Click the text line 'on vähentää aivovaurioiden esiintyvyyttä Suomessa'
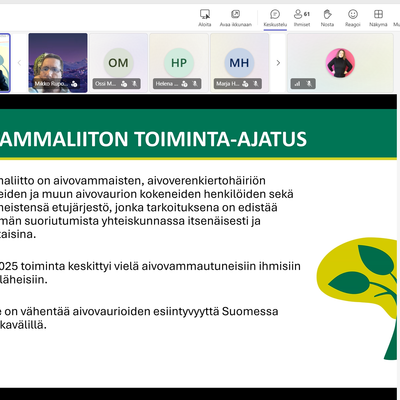Viewport: 400px width, 400px height. pyautogui.click(x=142, y=311)
